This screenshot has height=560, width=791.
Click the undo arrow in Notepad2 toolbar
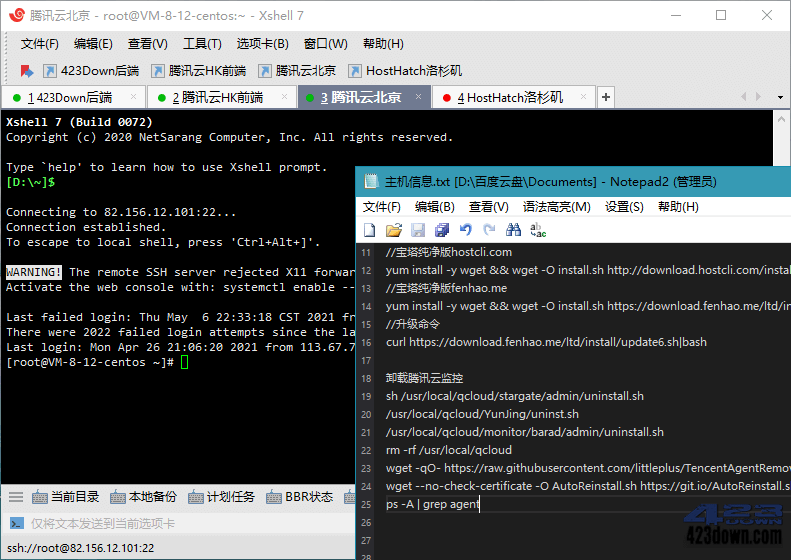466,231
